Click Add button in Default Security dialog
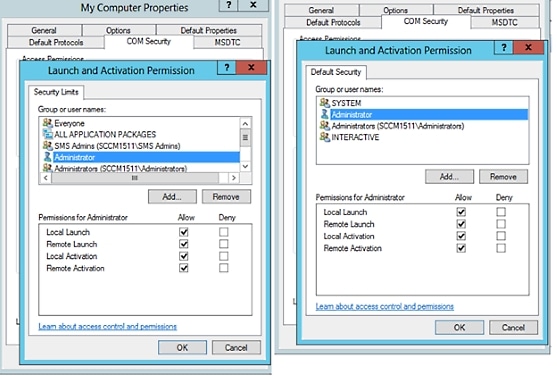The image size is (557, 376). point(449,177)
